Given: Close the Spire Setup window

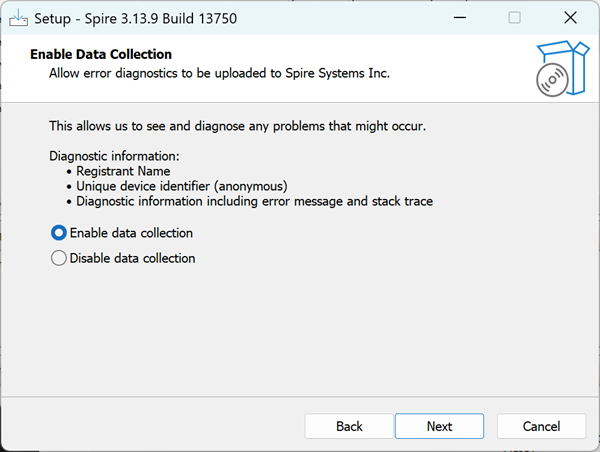Looking at the screenshot, I should pos(570,18).
